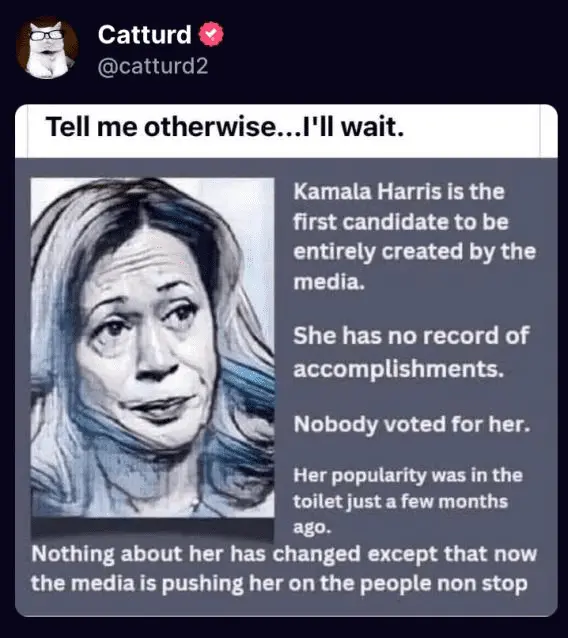Click the 'Kamala Harris' name text
Screen dimensions: 568x638
point(367,191)
